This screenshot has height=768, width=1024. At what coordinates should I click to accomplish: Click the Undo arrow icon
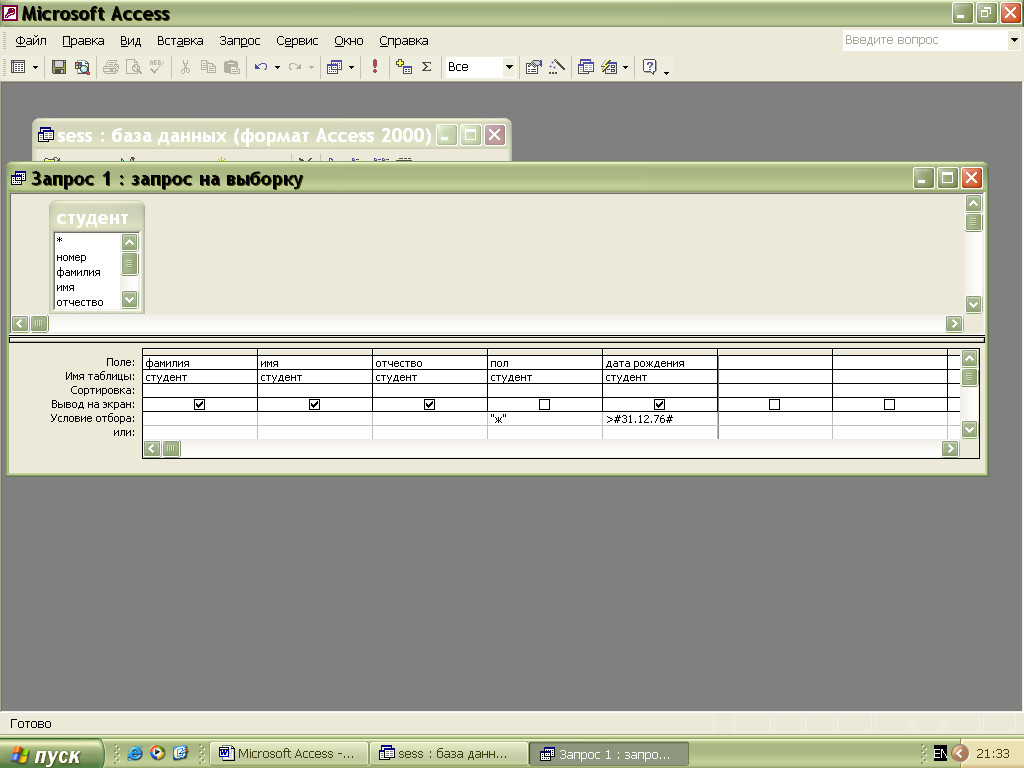coord(261,67)
